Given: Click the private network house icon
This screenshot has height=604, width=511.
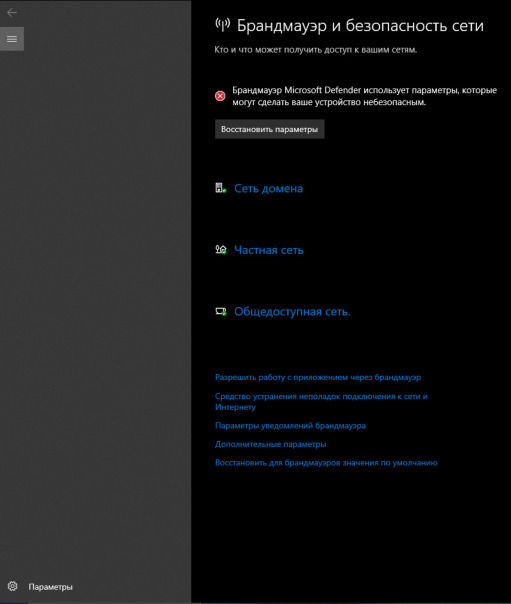Looking at the screenshot, I should (x=221, y=250).
